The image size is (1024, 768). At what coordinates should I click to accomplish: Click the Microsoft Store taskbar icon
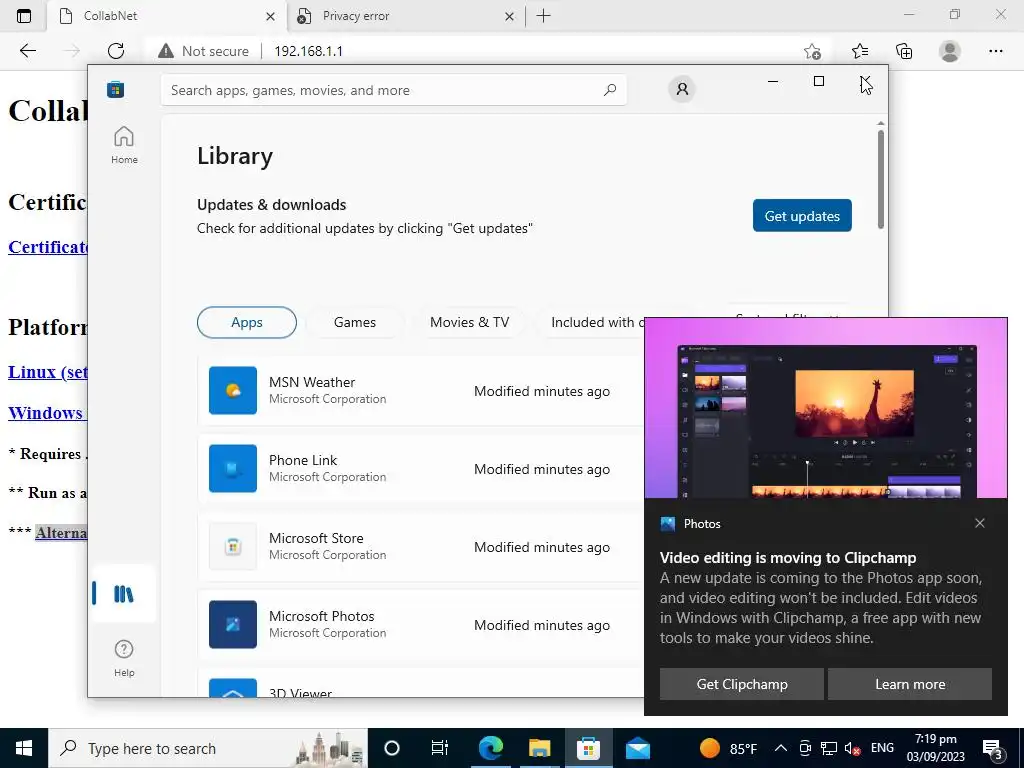(588, 748)
